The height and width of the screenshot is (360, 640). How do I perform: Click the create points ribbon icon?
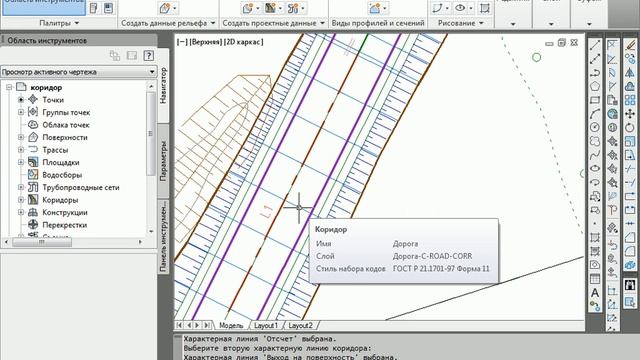(165, 8)
